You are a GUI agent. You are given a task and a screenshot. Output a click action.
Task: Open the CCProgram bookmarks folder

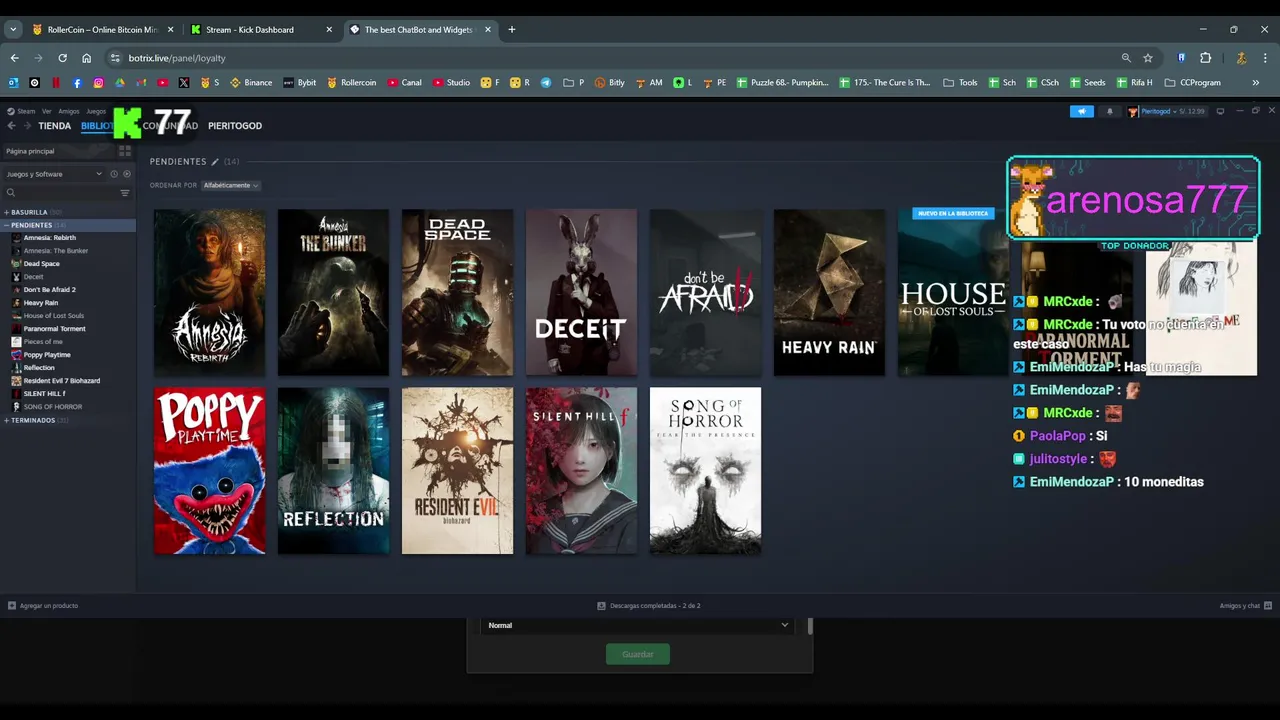[x=1192, y=83]
